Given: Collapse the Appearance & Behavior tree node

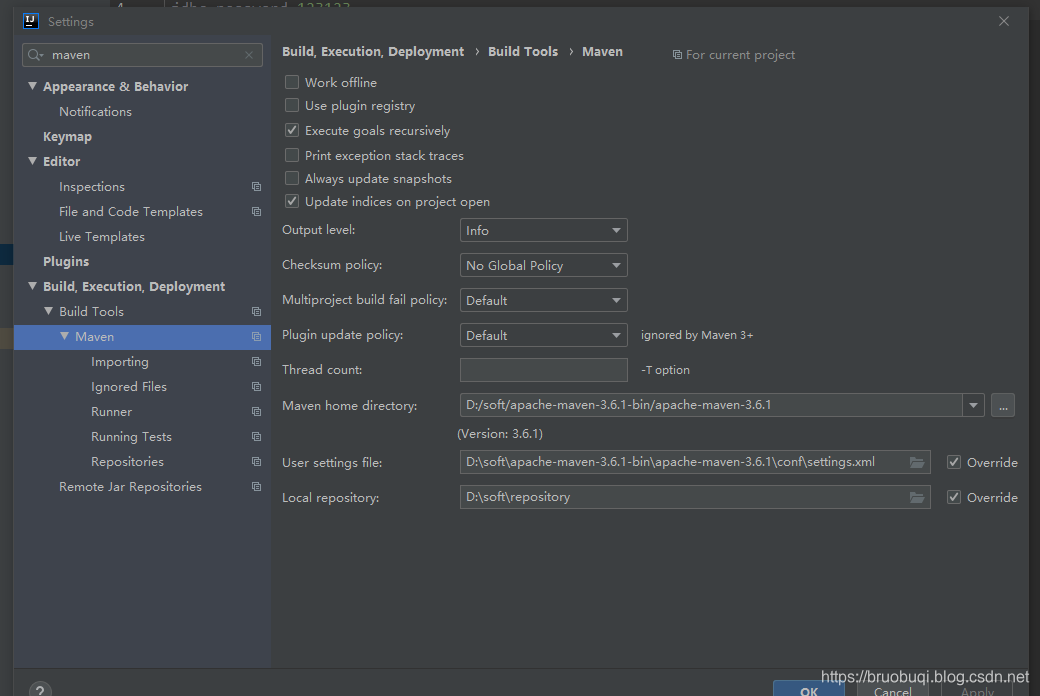Looking at the screenshot, I should point(32,86).
